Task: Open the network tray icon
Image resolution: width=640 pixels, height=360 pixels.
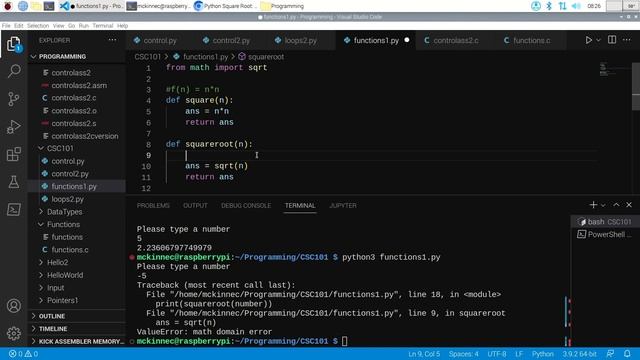Action: (x=562, y=6)
